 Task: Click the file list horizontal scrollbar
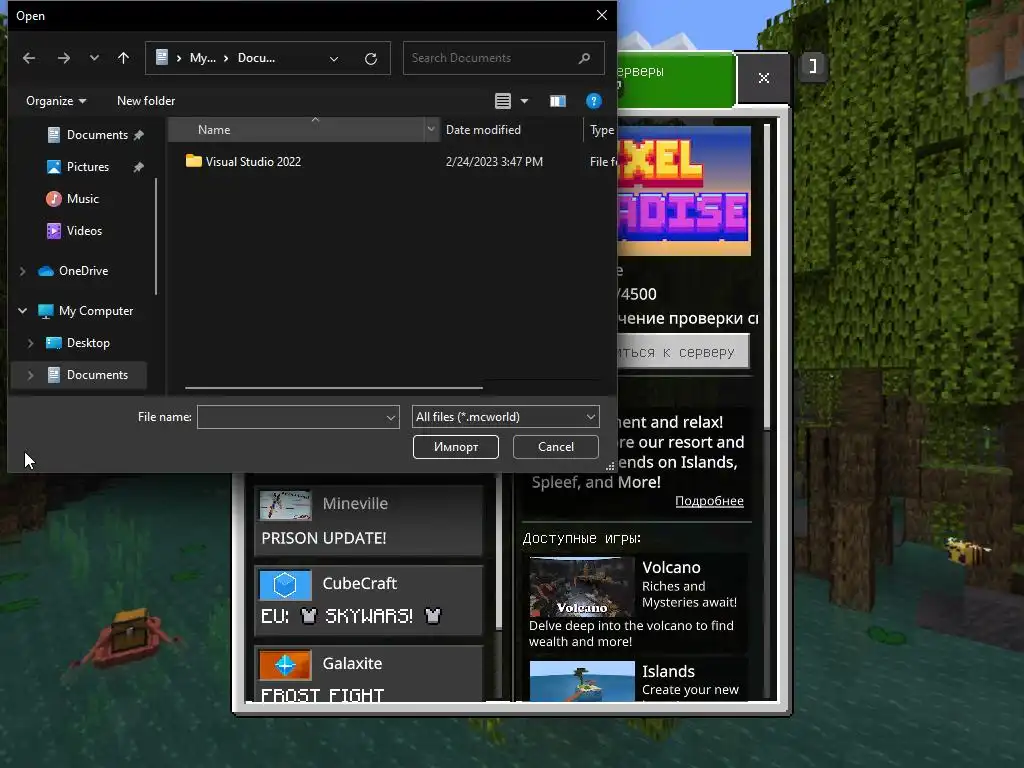point(334,388)
